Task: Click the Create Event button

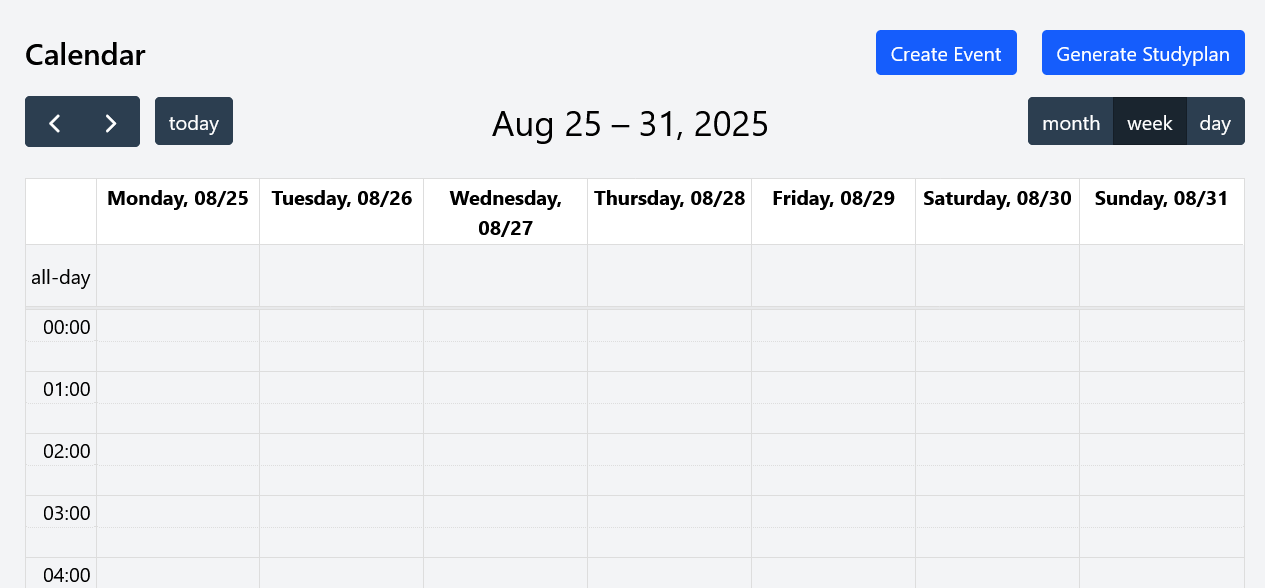Action: 946,53
